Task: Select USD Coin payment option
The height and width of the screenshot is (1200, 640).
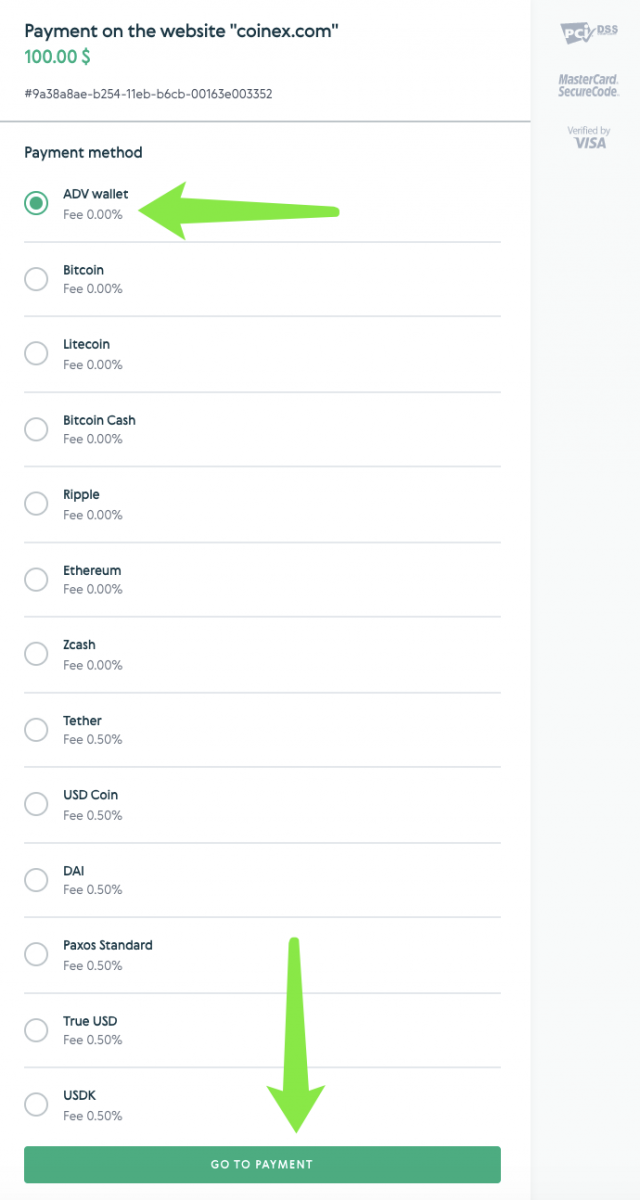Action: (x=36, y=804)
